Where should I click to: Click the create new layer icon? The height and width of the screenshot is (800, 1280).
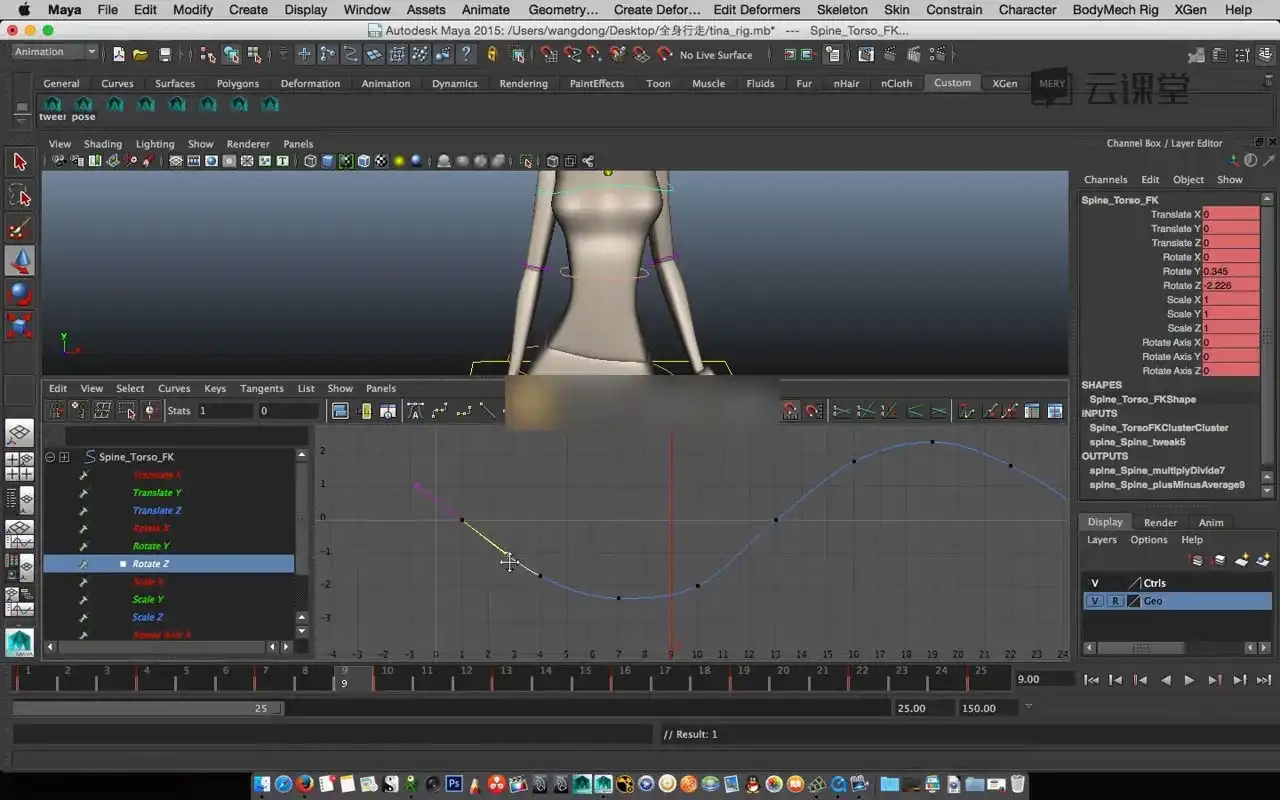click(x=1242, y=560)
